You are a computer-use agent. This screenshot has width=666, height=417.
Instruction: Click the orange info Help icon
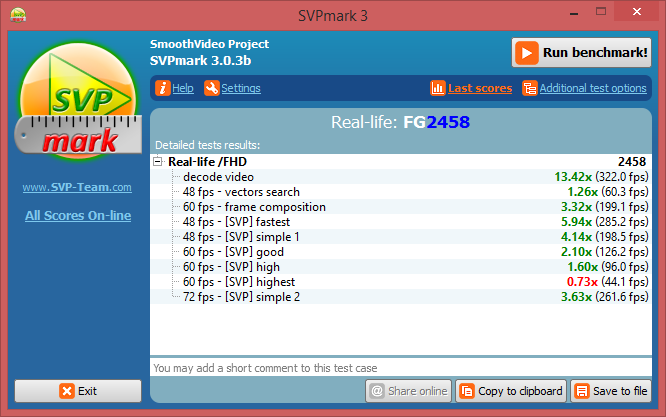click(163, 88)
